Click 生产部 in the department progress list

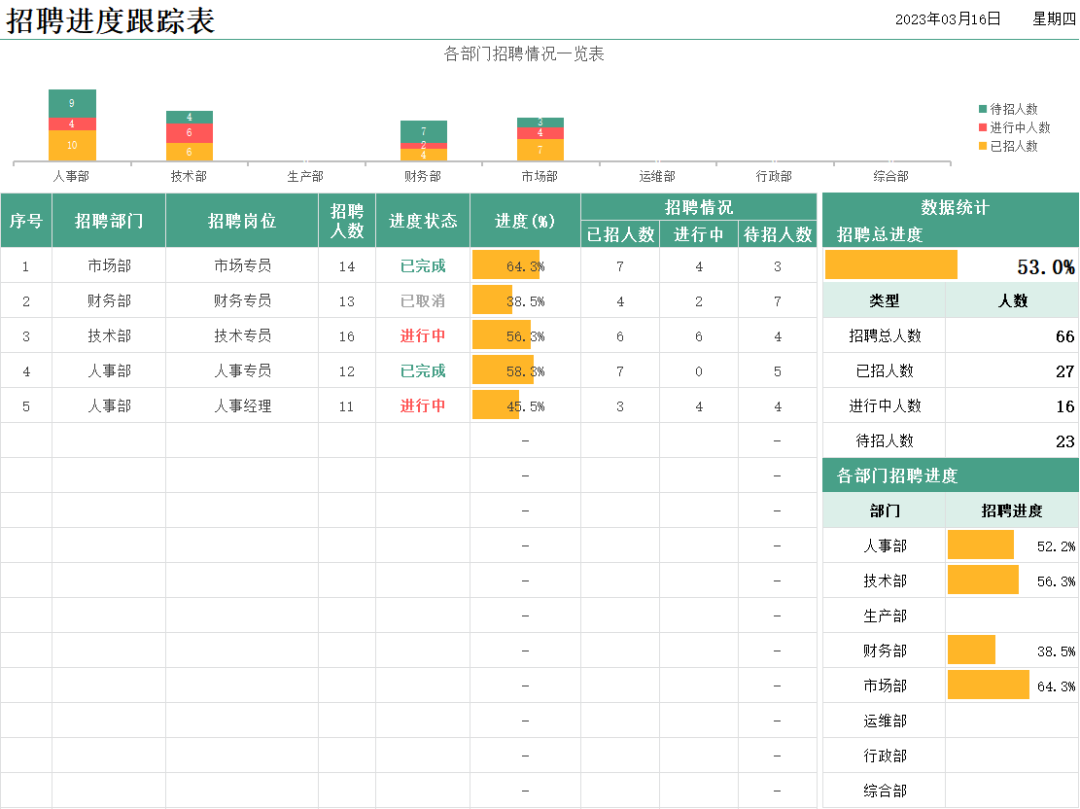(885, 616)
